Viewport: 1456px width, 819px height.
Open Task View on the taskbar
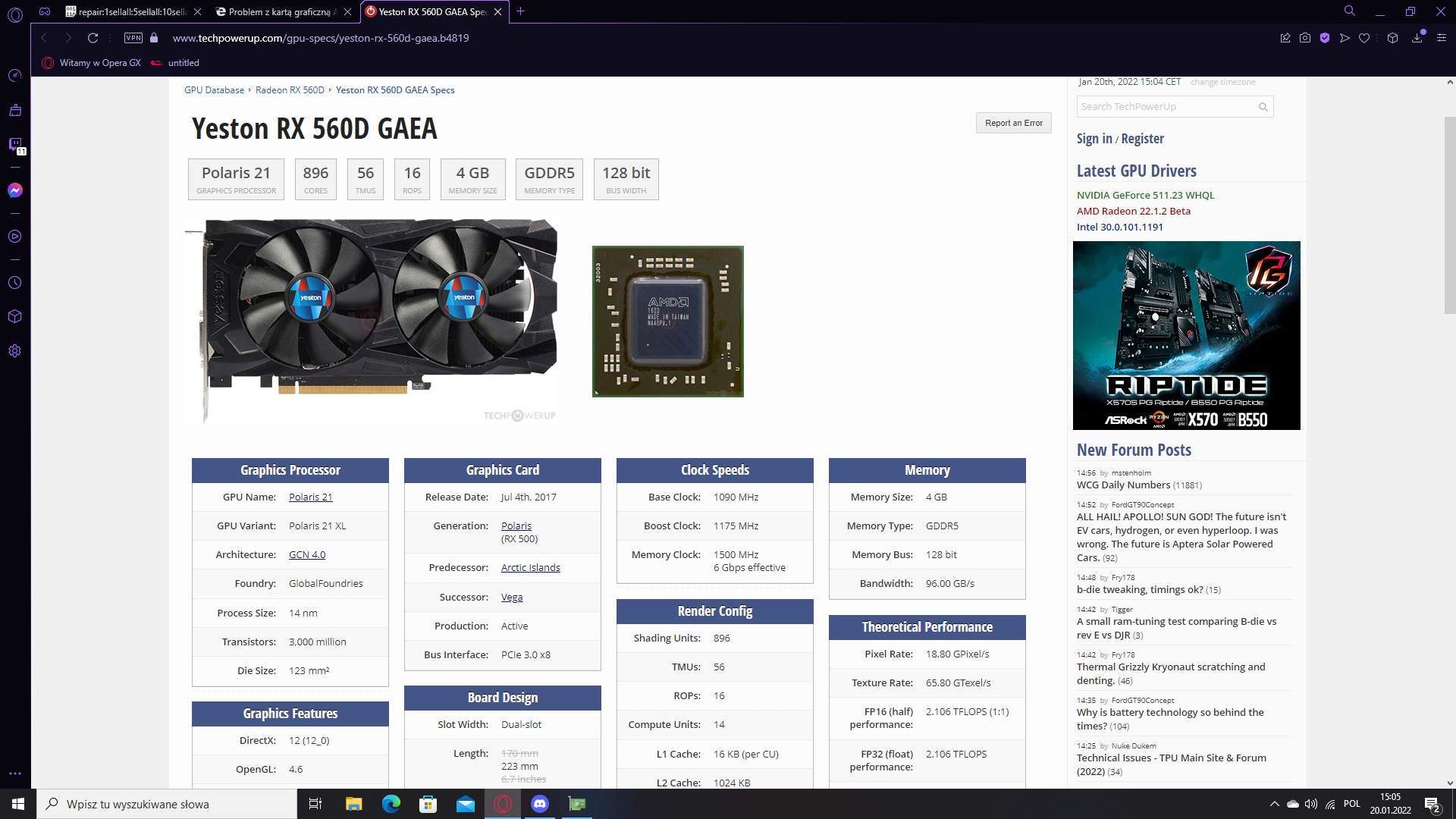315,804
